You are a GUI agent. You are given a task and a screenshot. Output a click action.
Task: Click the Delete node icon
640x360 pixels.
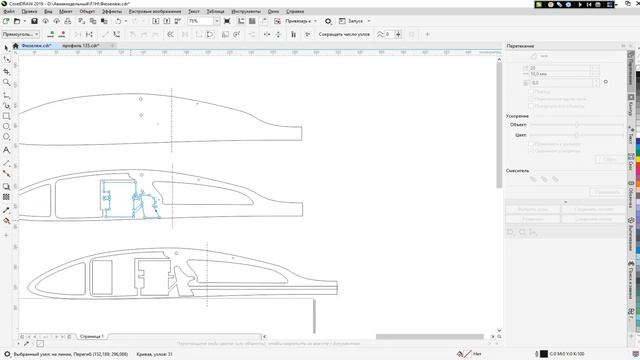tap(62, 34)
